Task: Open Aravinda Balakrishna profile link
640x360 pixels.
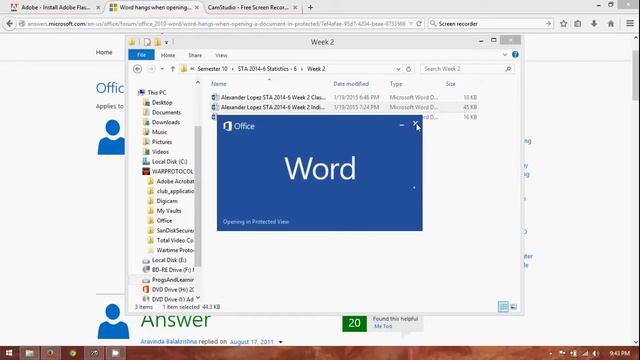Action: [169, 342]
